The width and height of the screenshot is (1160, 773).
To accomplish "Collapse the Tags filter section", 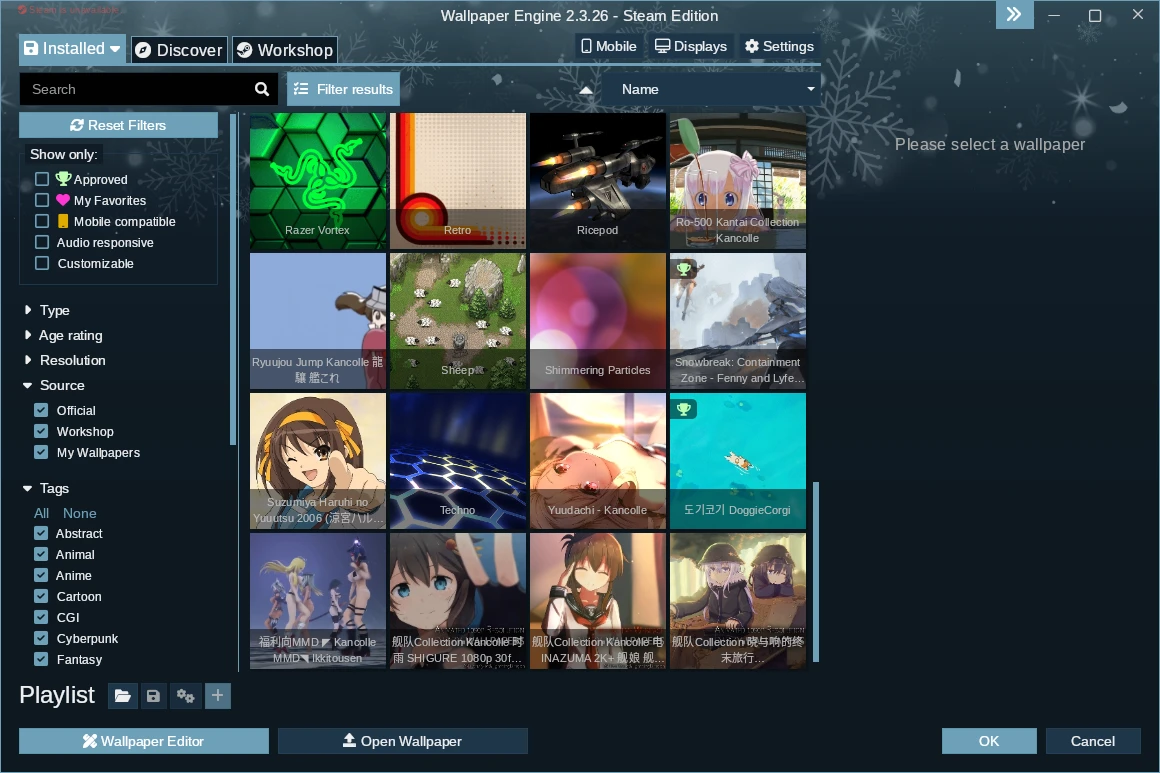I will (x=46, y=488).
